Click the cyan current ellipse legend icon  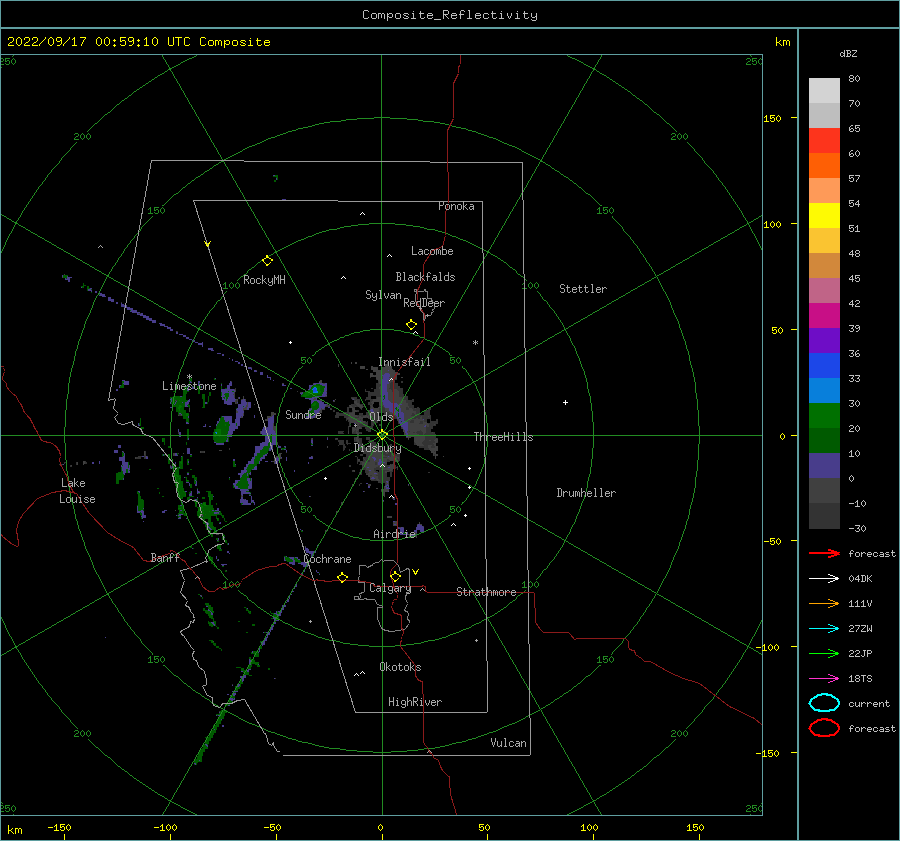click(824, 703)
